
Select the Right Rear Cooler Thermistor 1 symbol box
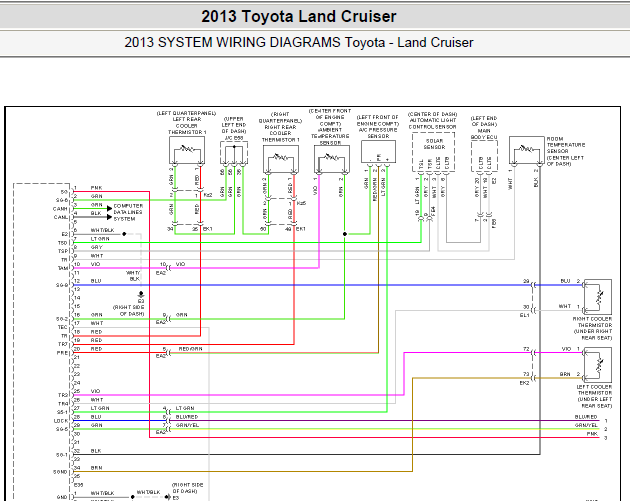coord(280,159)
